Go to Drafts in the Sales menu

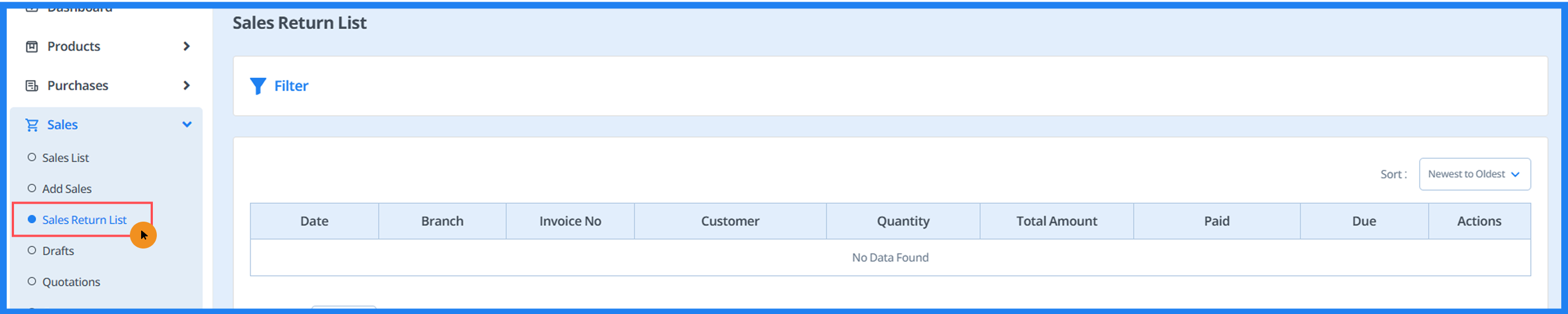coord(58,251)
